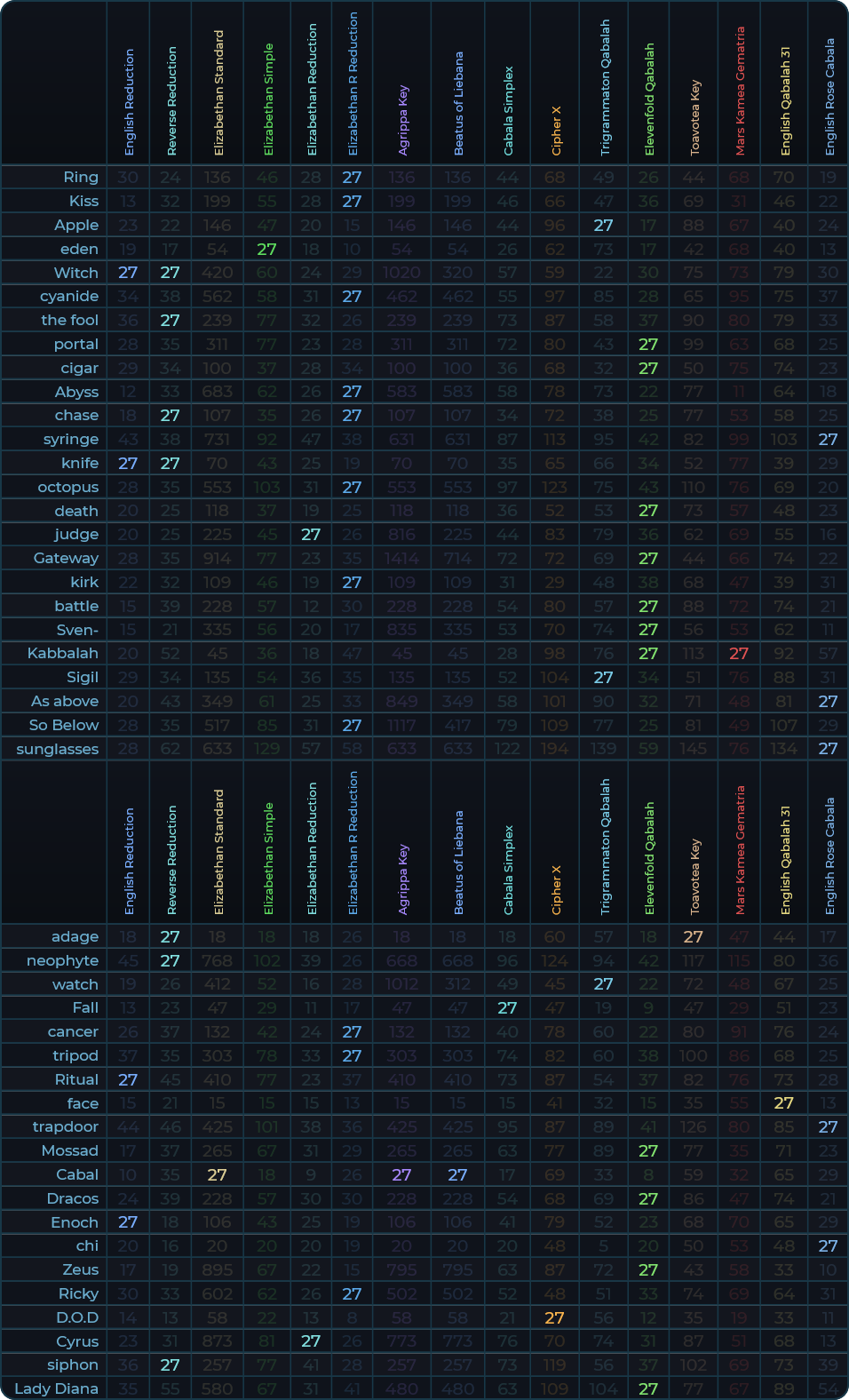Select the English Qabalah 31 value 27 for face

click(784, 1103)
